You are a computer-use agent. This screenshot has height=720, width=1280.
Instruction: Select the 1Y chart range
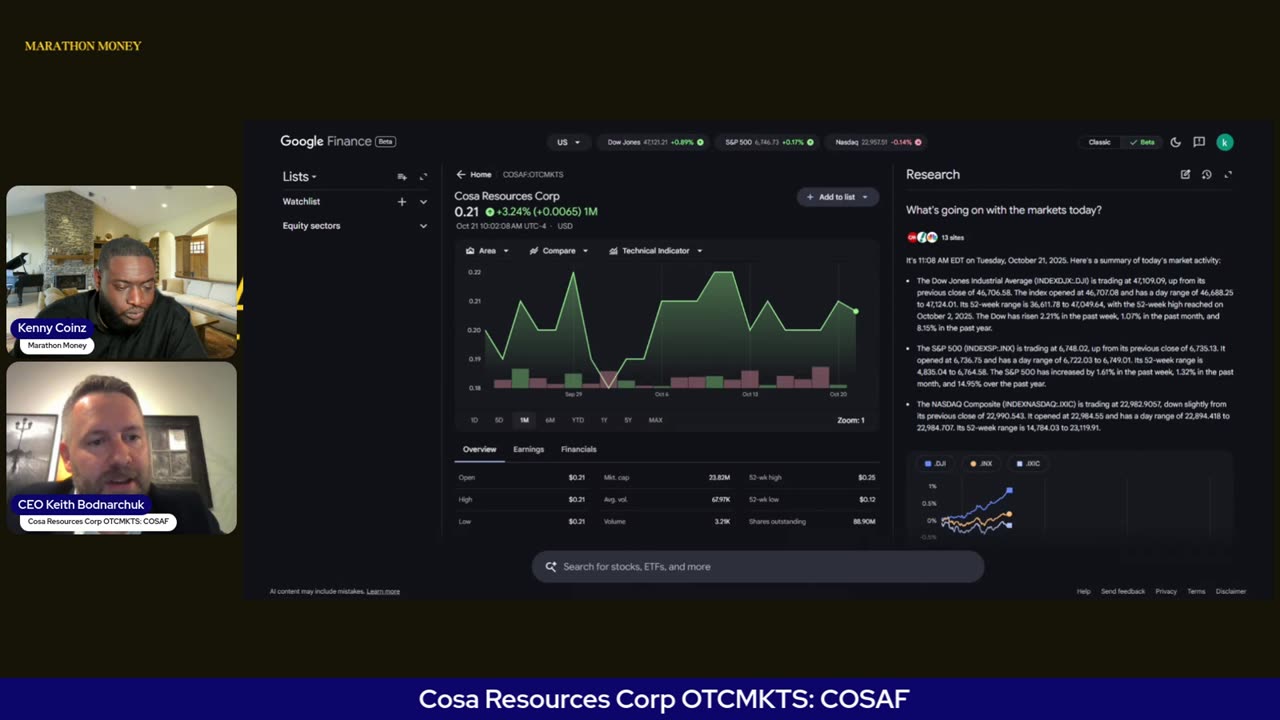pyautogui.click(x=604, y=420)
